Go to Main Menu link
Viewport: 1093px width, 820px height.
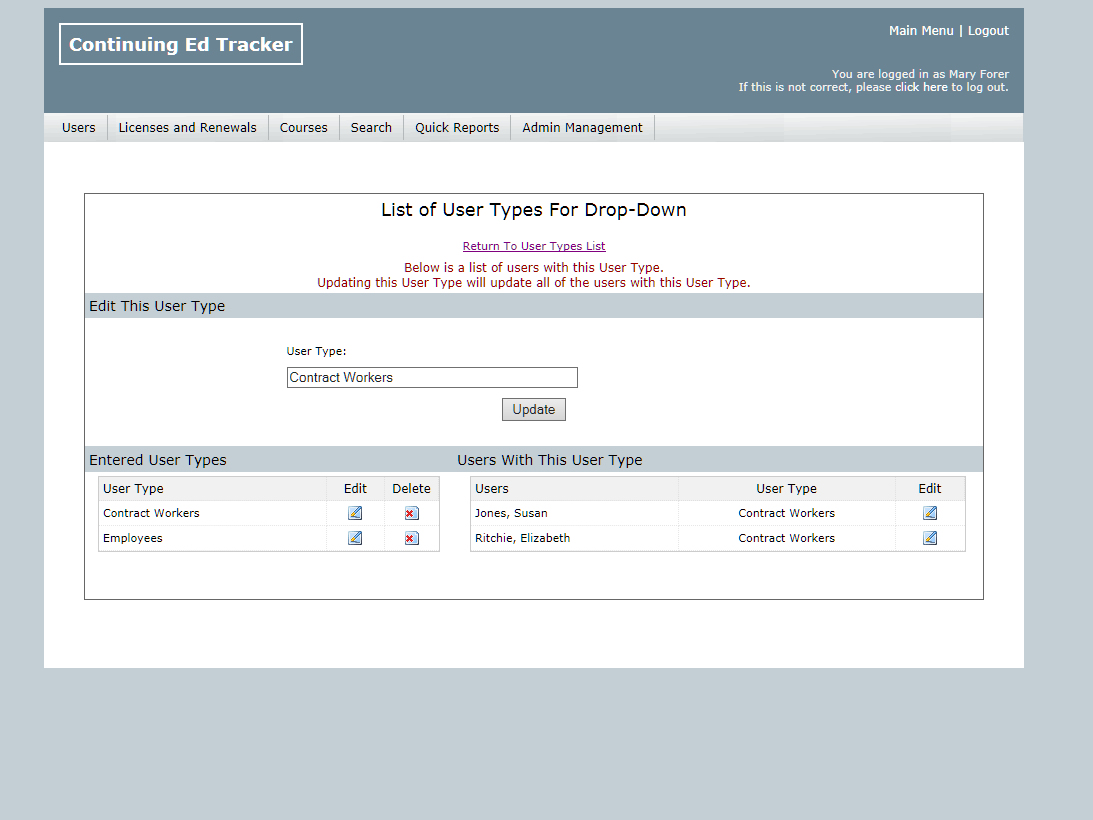point(921,31)
